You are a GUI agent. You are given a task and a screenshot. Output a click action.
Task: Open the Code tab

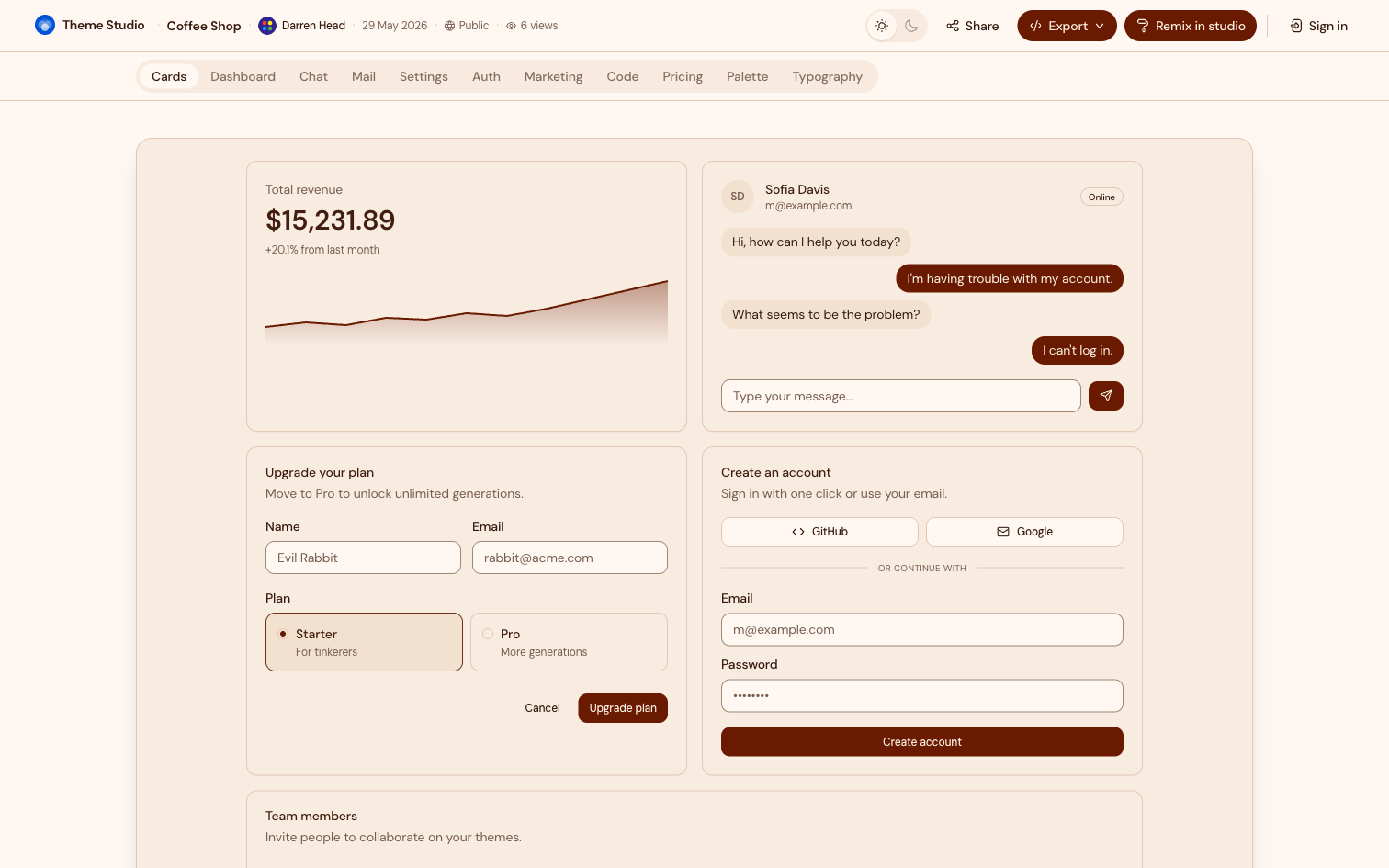[622, 76]
